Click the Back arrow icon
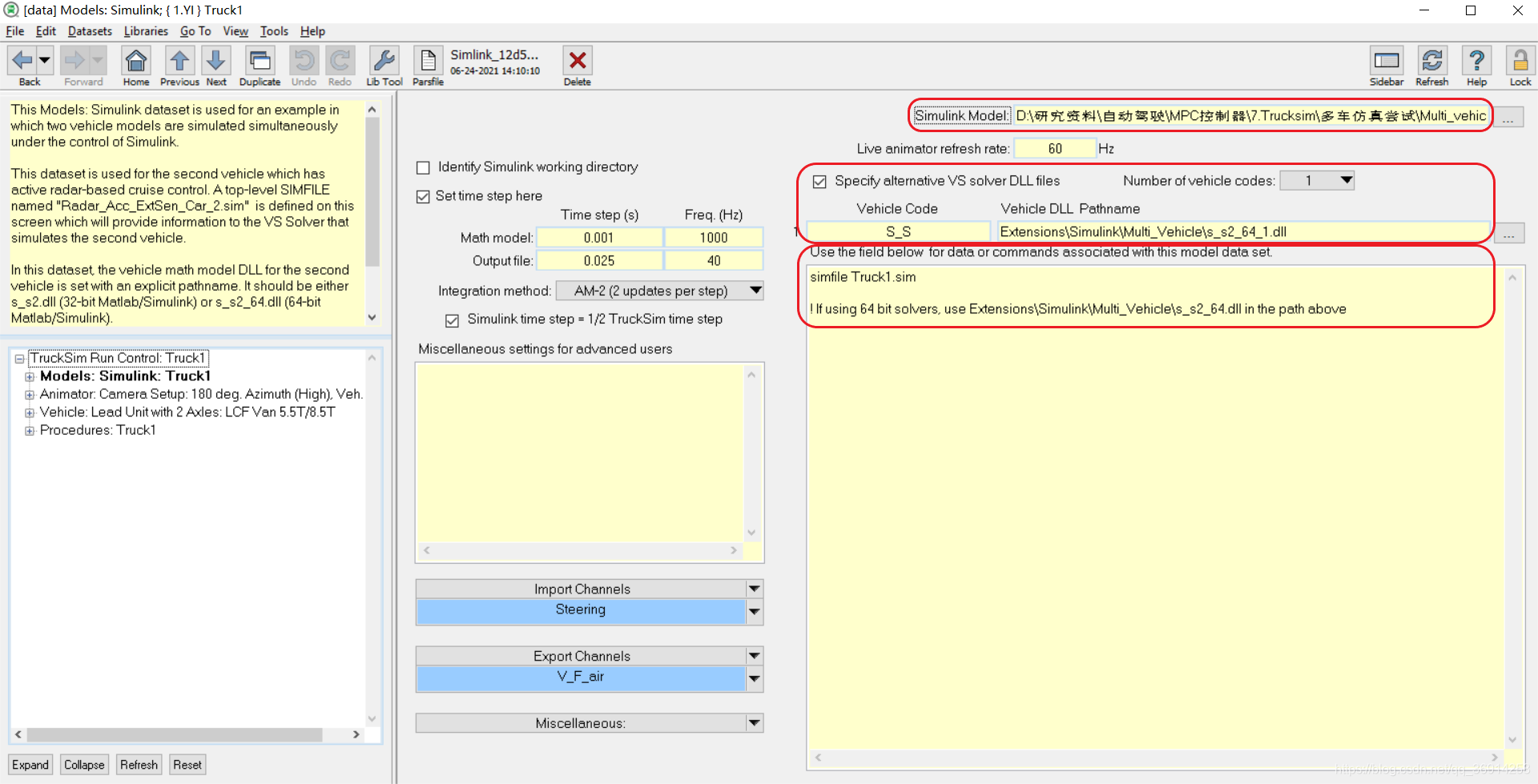1538x784 pixels. coord(22,60)
